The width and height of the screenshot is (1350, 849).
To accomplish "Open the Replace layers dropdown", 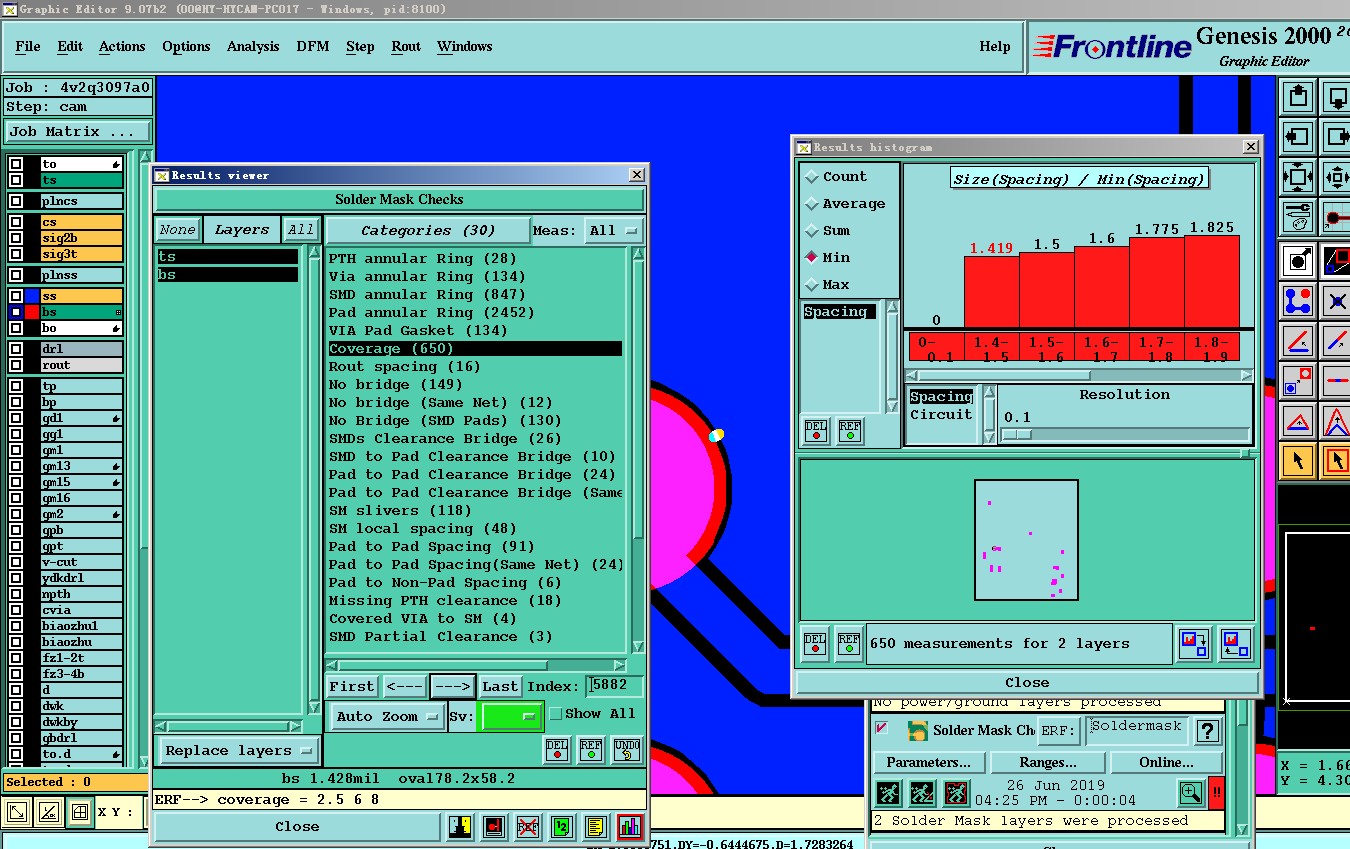I will [238, 751].
